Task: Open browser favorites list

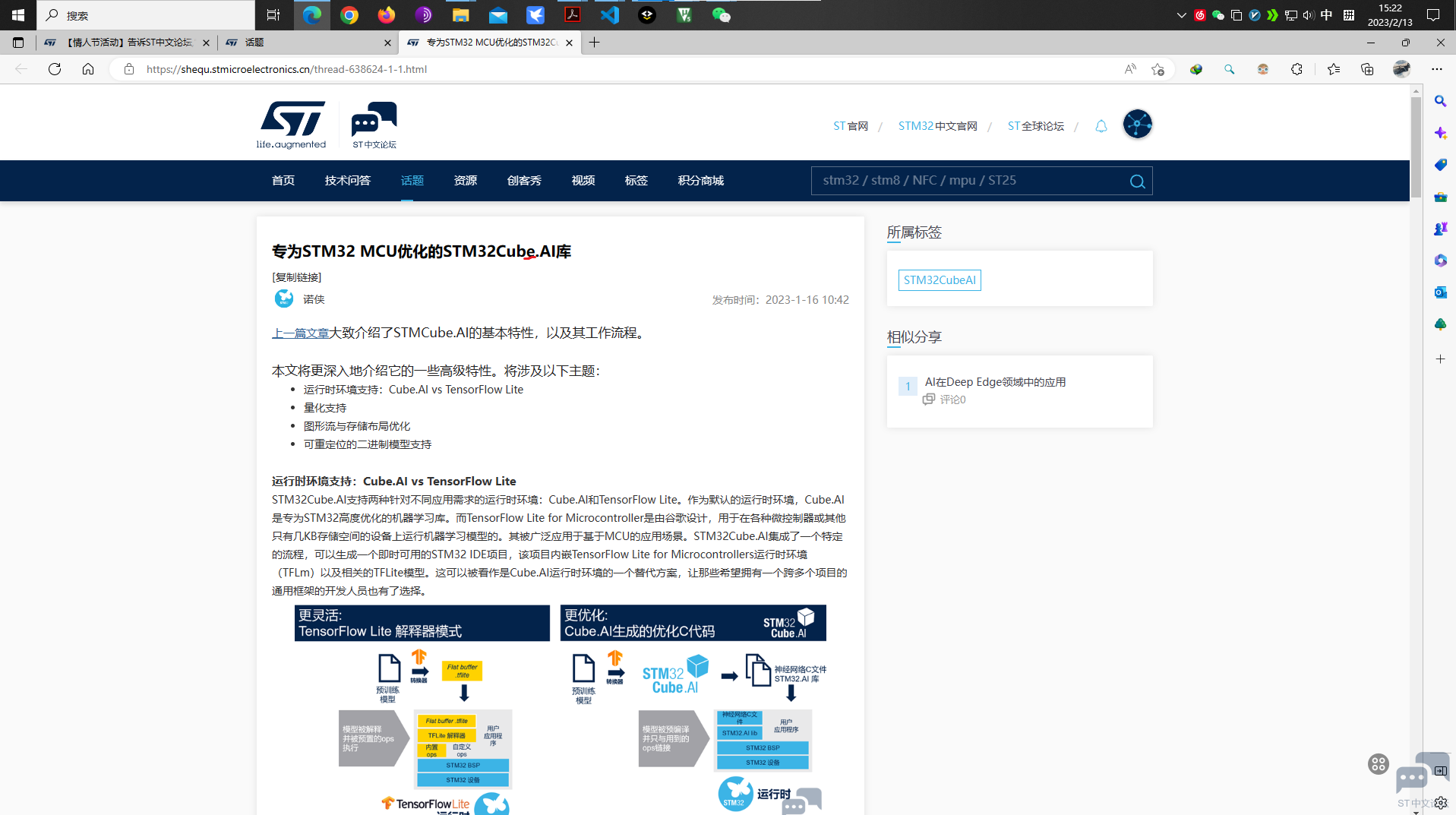Action: [1334, 69]
